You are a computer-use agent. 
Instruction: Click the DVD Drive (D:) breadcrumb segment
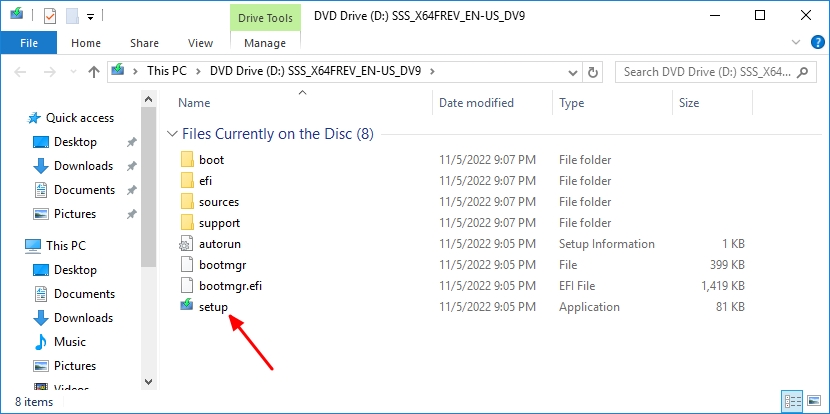[x=315, y=71]
